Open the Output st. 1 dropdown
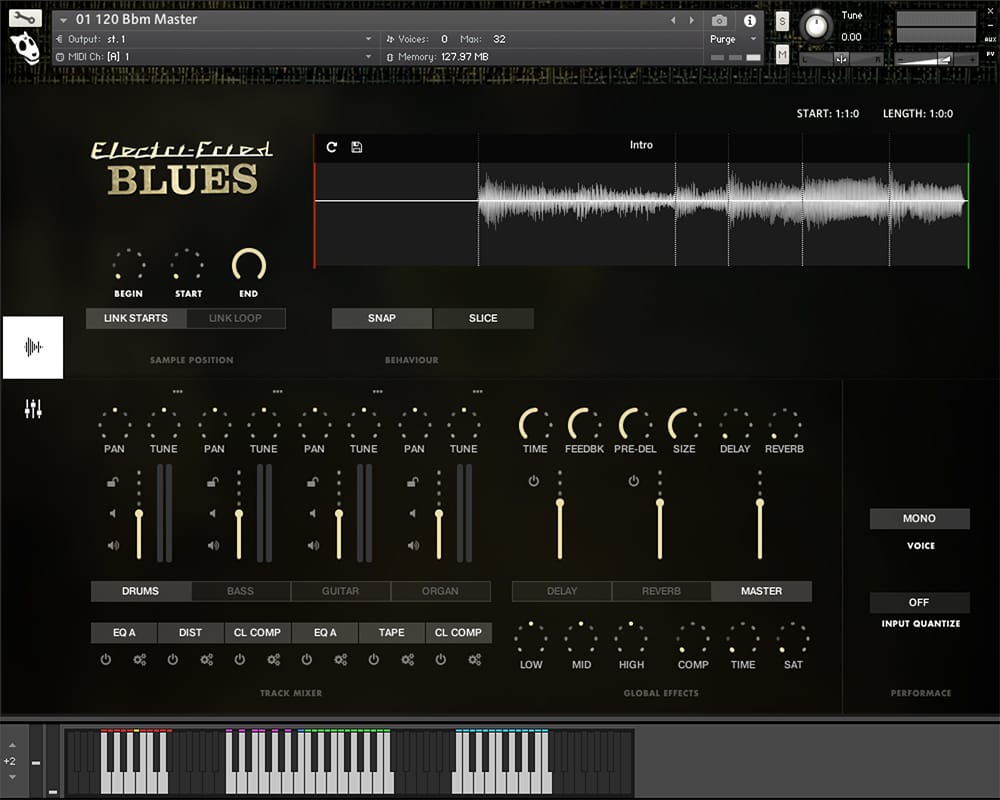The height and width of the screenshot is (800, 1000). pos(368,39)
